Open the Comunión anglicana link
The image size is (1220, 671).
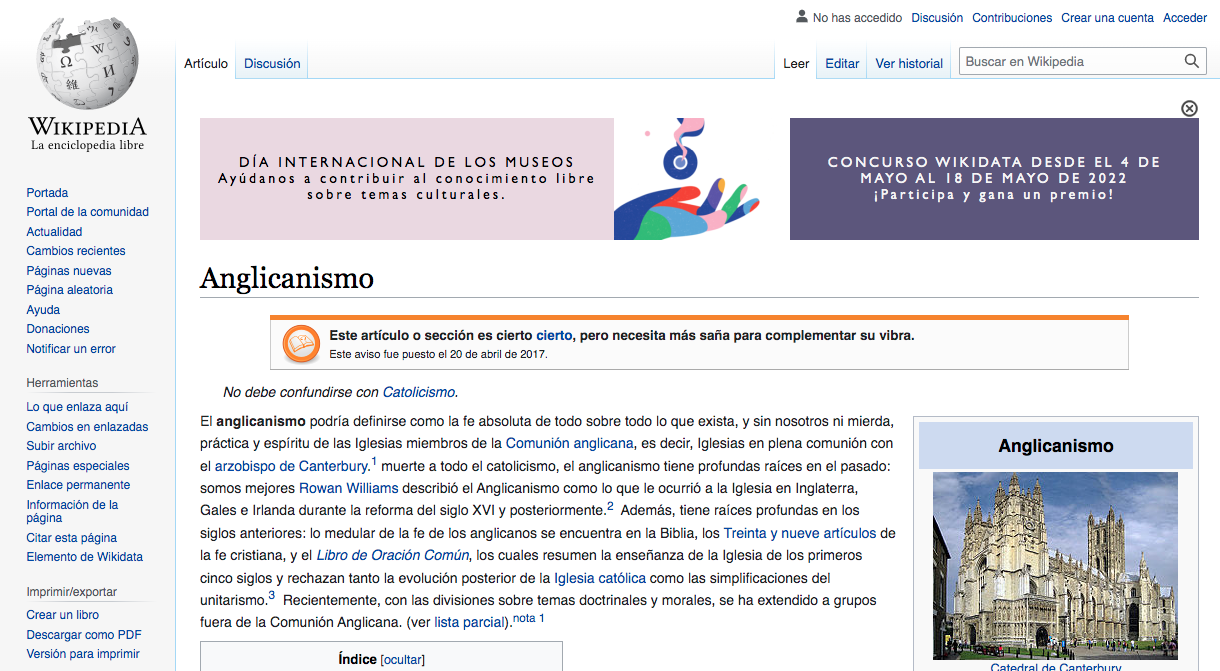tap(569, 443)
